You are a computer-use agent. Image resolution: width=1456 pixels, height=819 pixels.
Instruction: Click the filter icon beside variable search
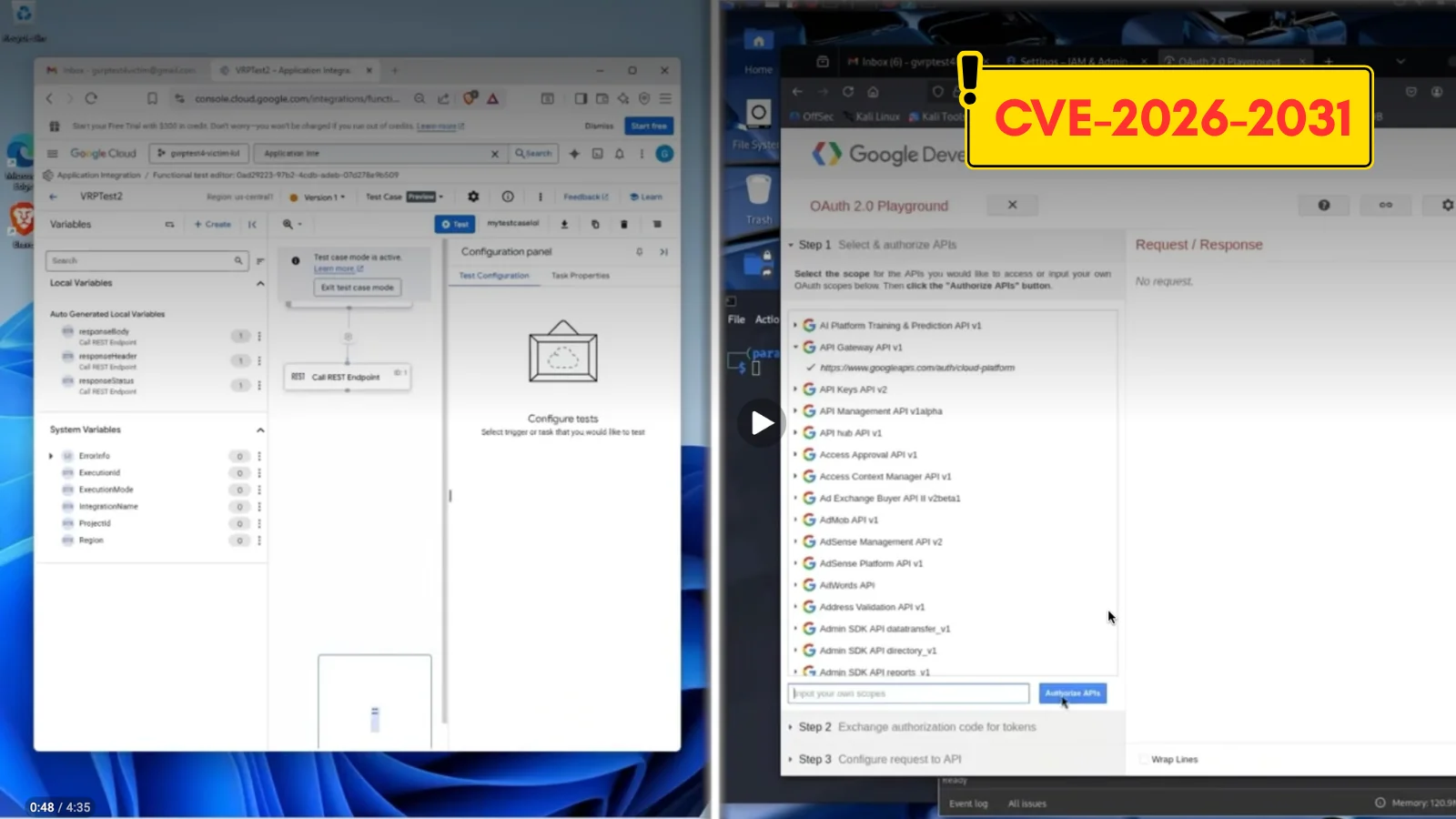(260, 261)
